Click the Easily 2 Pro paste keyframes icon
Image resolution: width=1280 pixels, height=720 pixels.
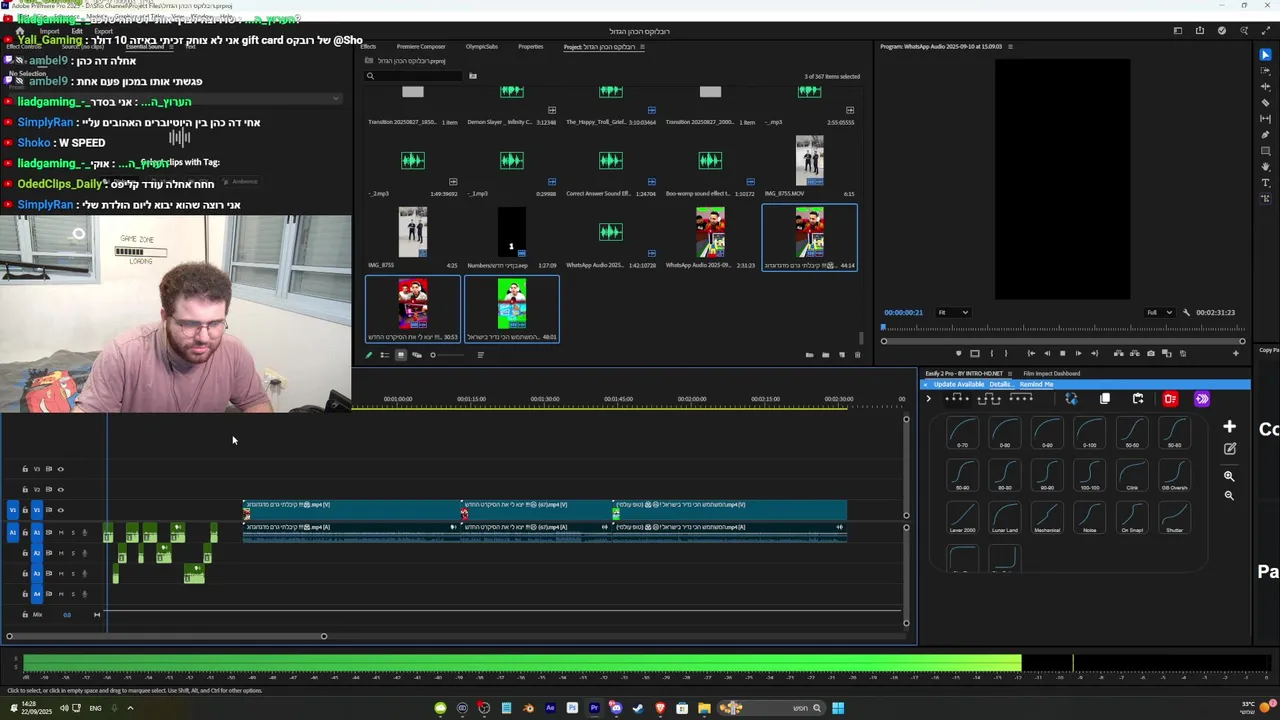[1138, 399]
